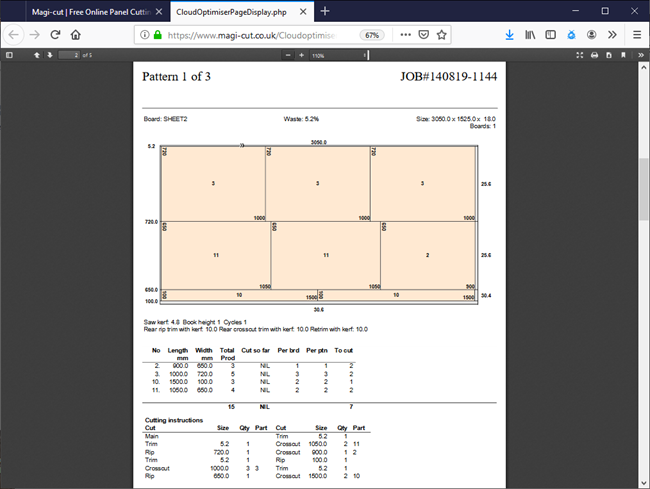Switch PDF to presentation mode

coord(580,55)
